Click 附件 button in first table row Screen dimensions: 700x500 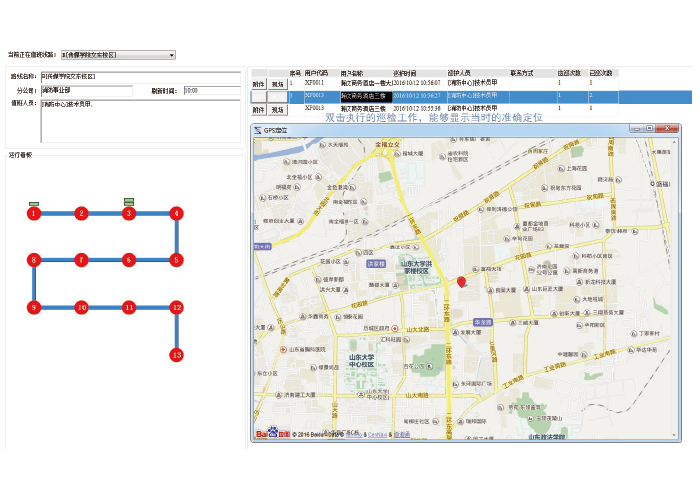pyautogui.click(x=258, y=84)
